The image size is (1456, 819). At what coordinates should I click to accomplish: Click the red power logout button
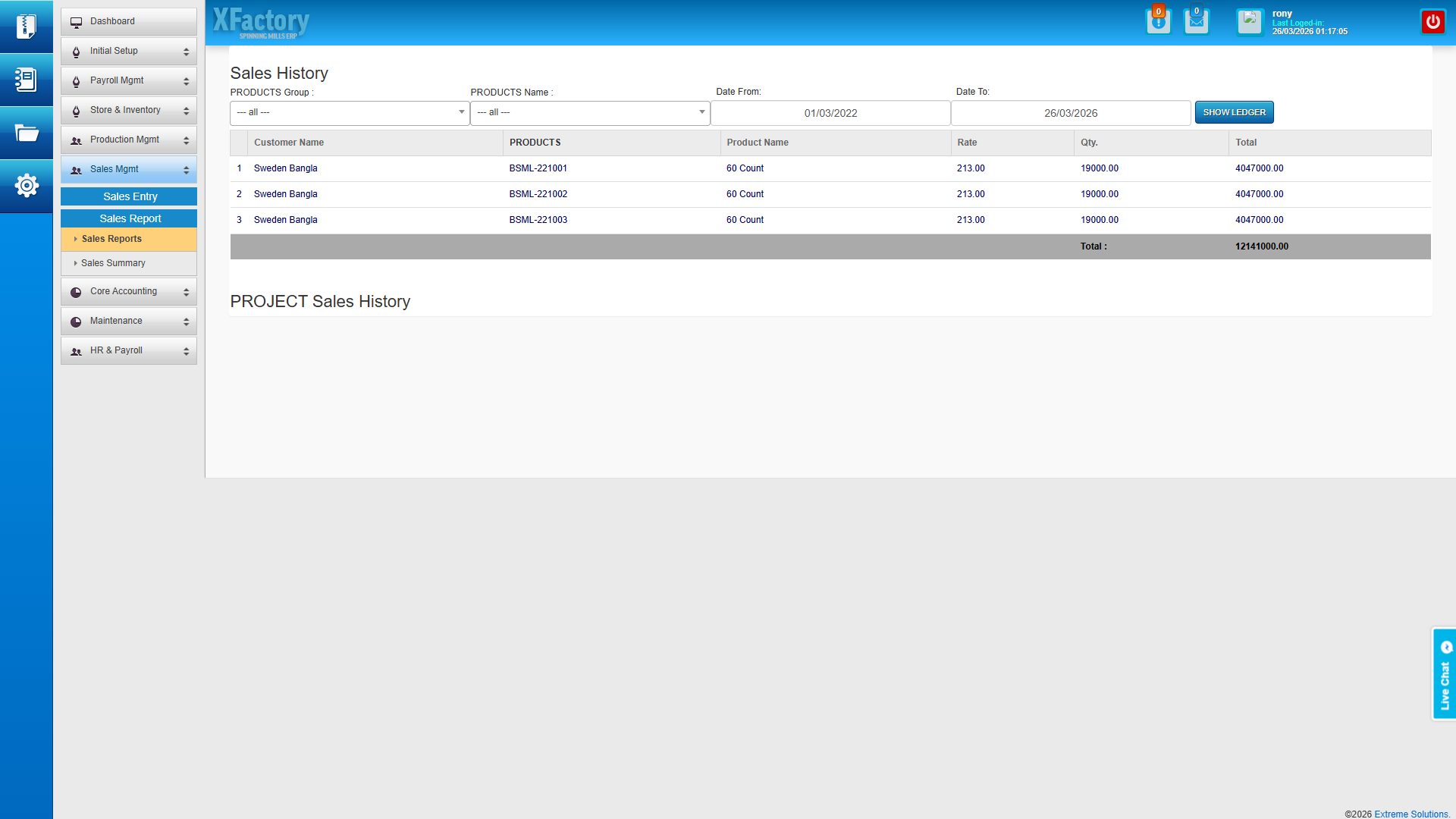pyautogui.click(x=1432, y=22)
